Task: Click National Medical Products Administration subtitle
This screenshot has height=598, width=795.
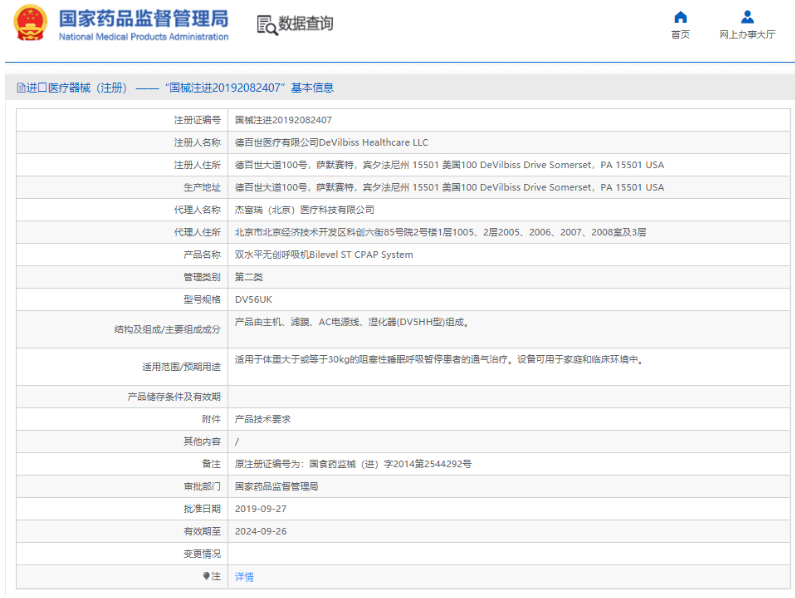Action: (143, 37)
